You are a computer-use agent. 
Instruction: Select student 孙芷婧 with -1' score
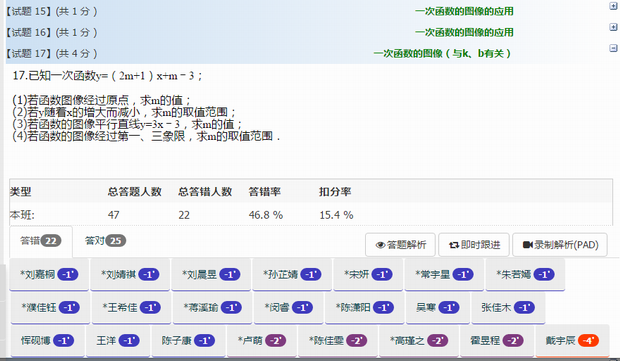pyautogui.click(x=292, y=274)
